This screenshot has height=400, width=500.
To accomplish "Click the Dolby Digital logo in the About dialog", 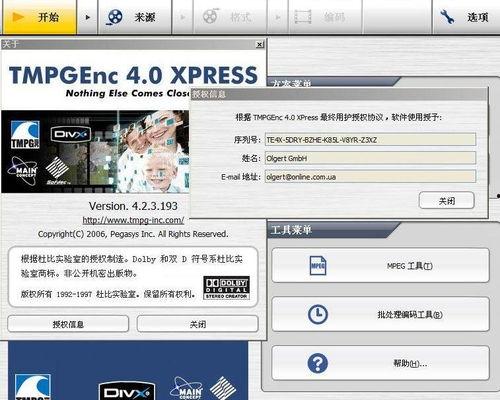I will pyautogui.click(x=226, y=288).
